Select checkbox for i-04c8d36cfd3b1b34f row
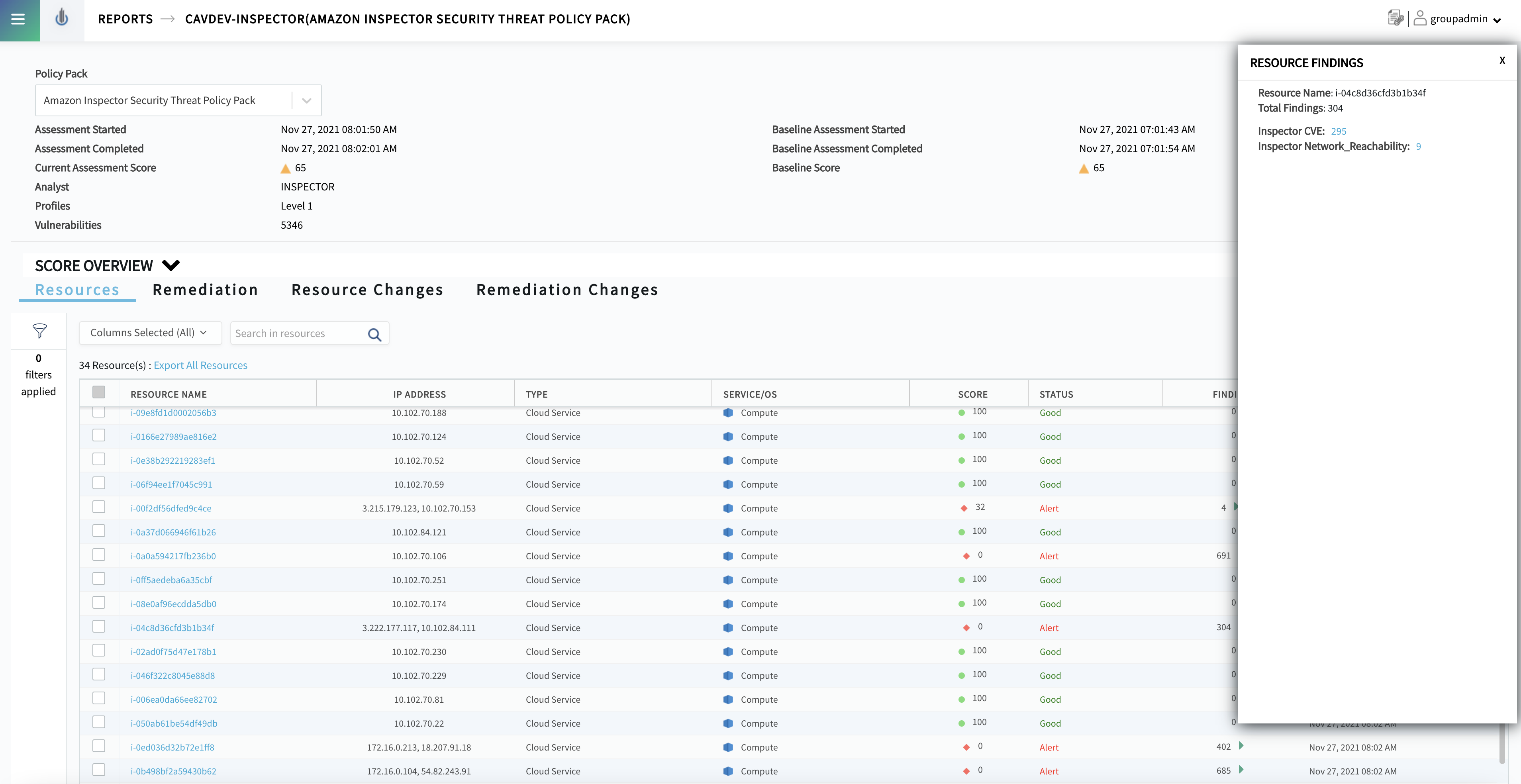This screenshot has width=1521, height=784. point(99,626)
